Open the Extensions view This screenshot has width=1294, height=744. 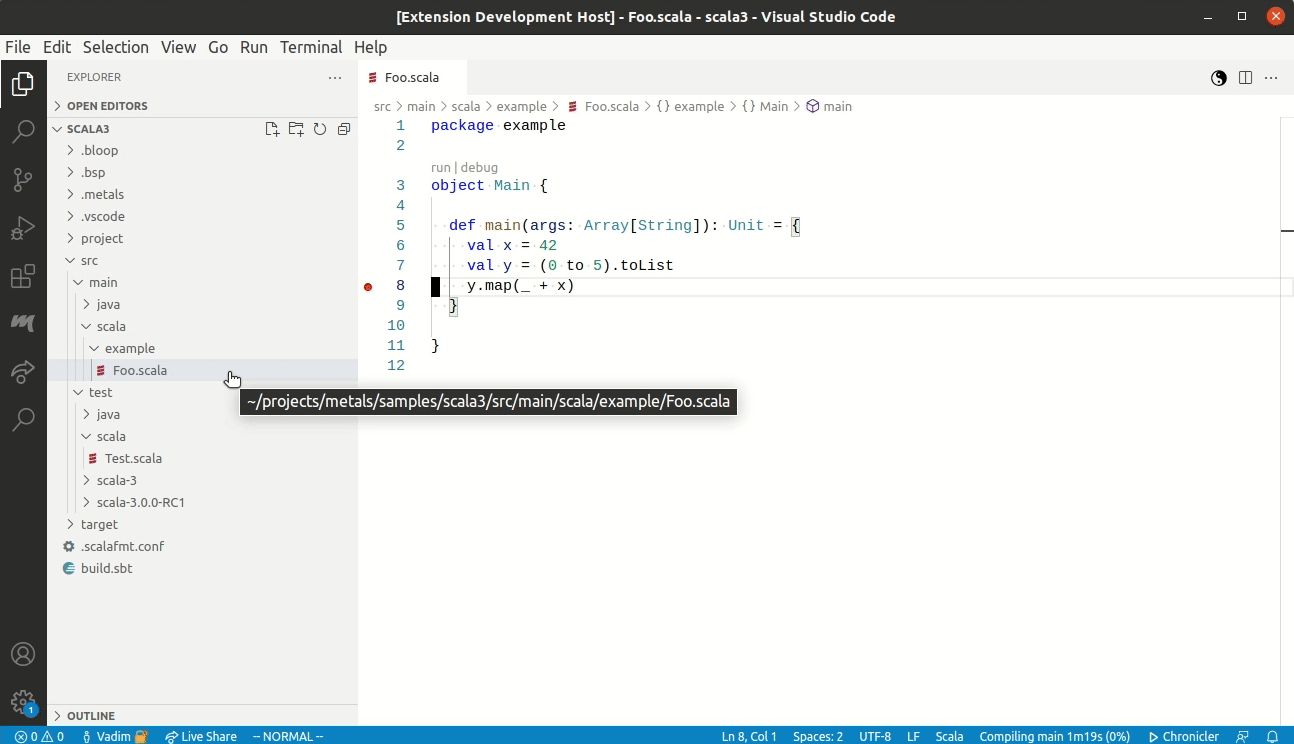23,277
